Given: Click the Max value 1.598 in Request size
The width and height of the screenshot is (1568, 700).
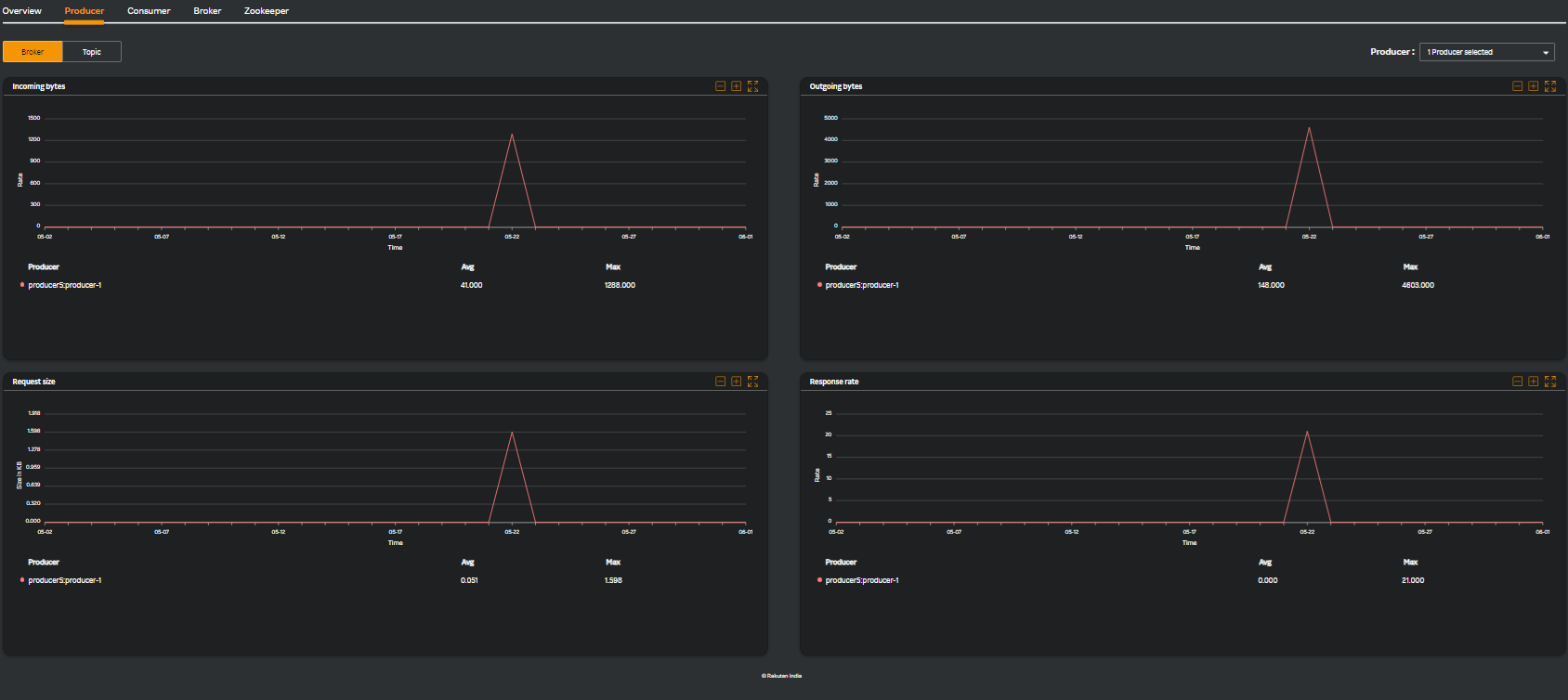Looking at the screenshot, I should (x=613, y=580).
